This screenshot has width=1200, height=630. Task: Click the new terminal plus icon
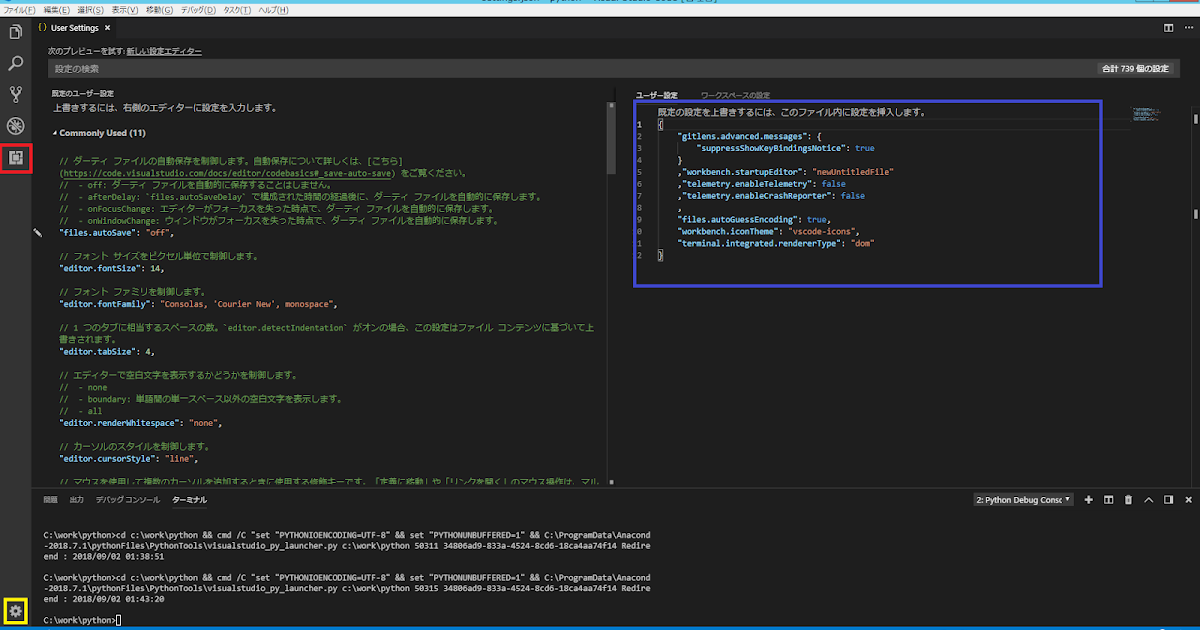(1088, 499)
